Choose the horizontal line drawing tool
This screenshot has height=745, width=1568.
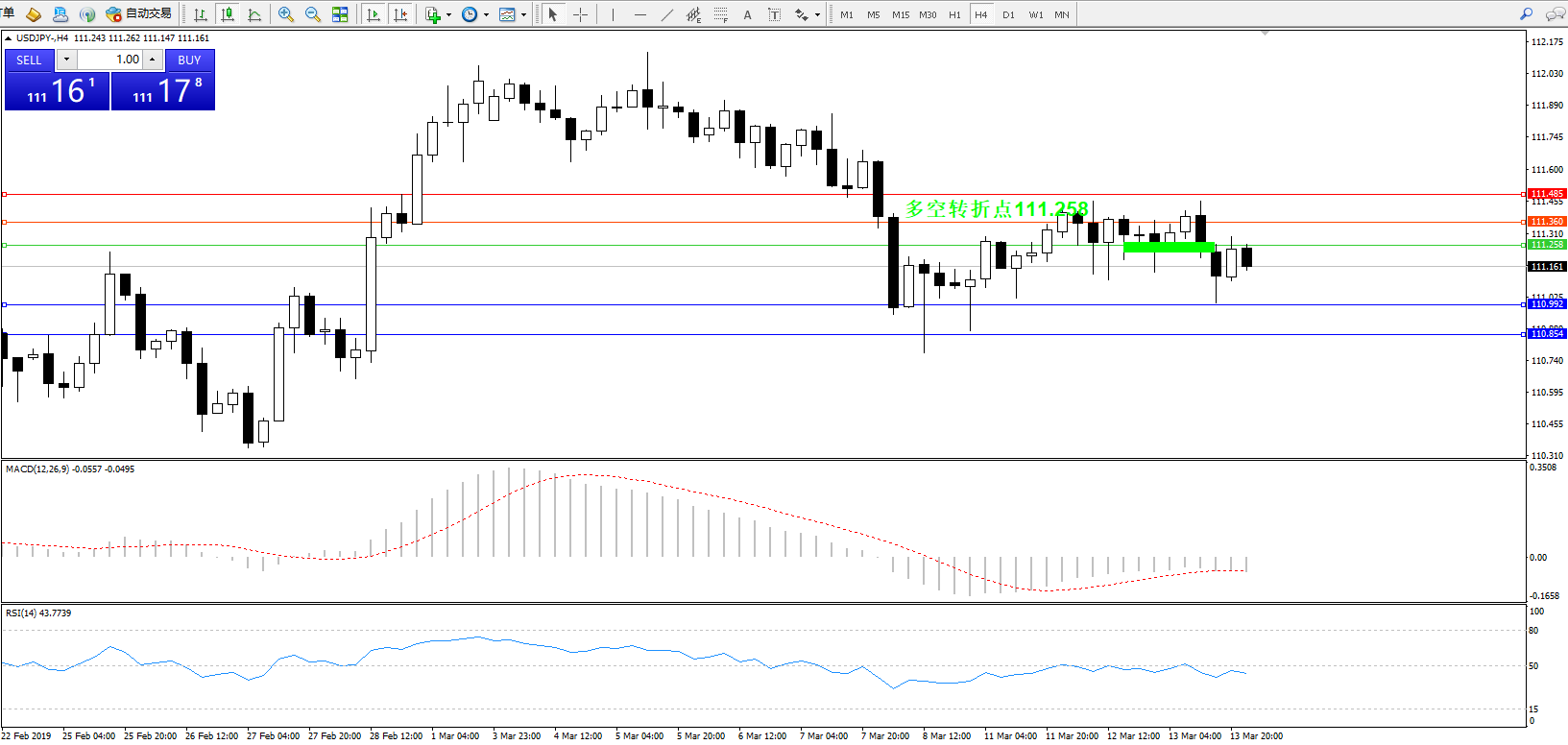coord(640,14)
